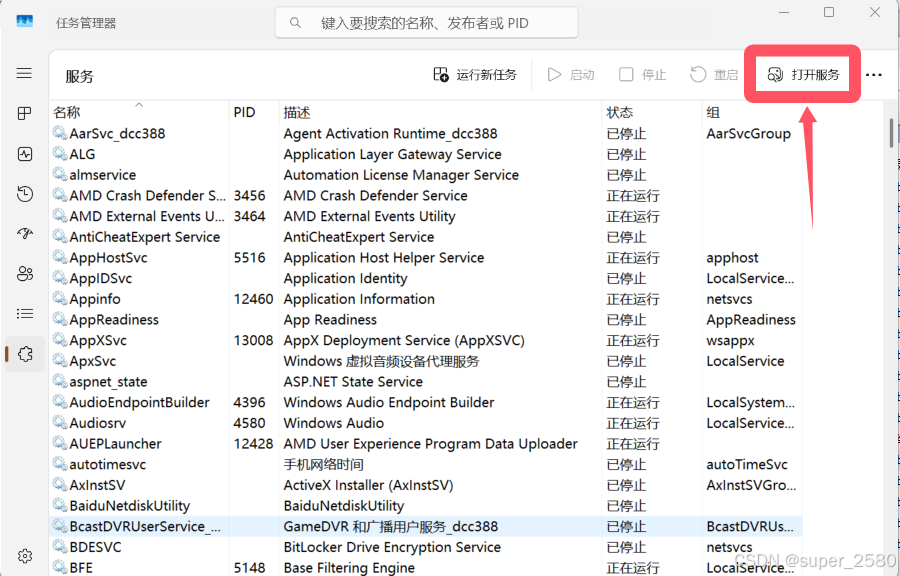This screenshot has height=576, width=900.
Task: Select AUEPLauncher service name
Action: 115,443
